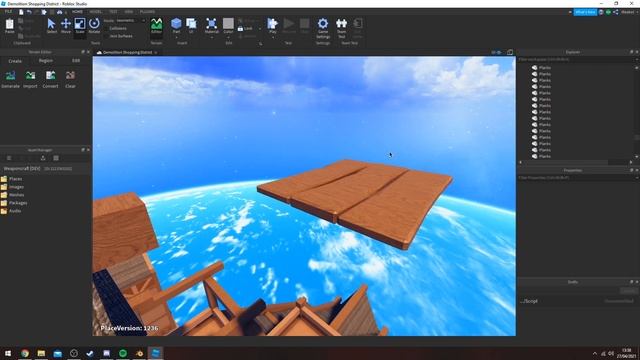Close the Terrain Editor panel
The image size is (640, 360).
(x=88, y=52)
